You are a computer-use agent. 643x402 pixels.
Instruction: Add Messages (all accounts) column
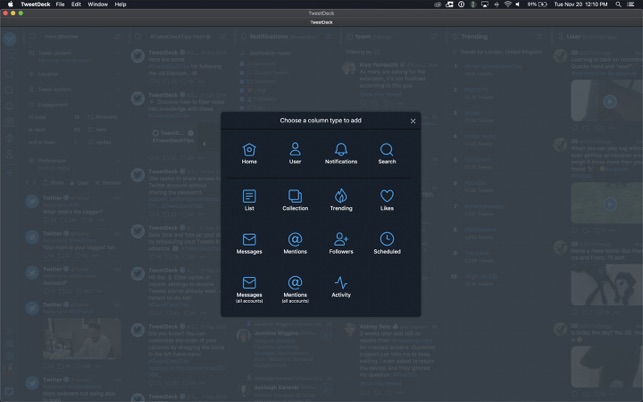pyautogui.click(x=249, y=289)
